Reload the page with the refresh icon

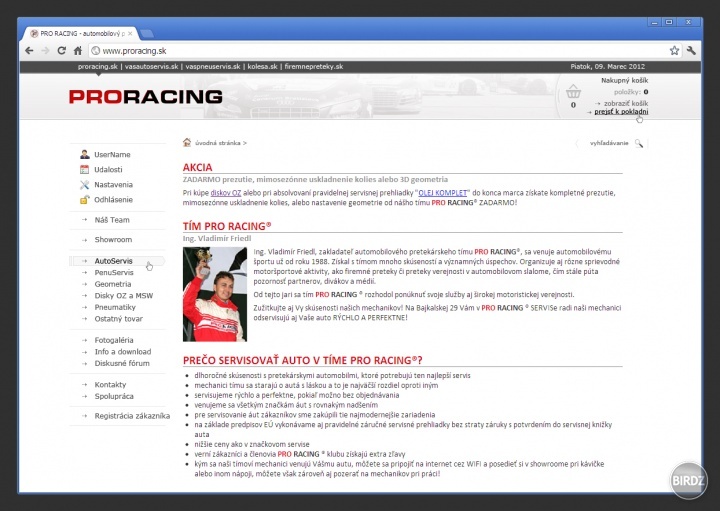pyautogui.click(x=62, y=51)
